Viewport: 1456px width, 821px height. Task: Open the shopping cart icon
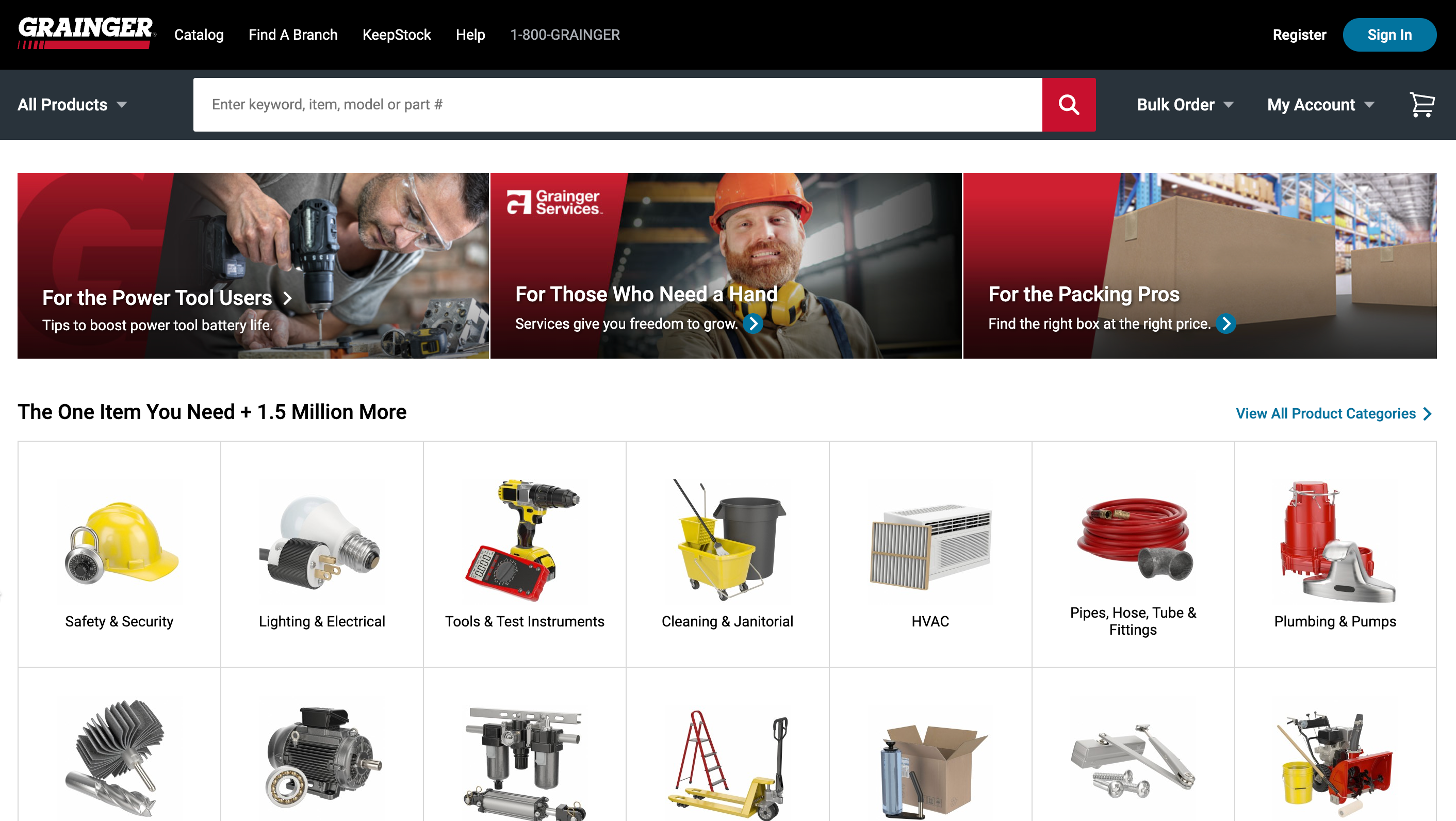tap(1421, 105)
